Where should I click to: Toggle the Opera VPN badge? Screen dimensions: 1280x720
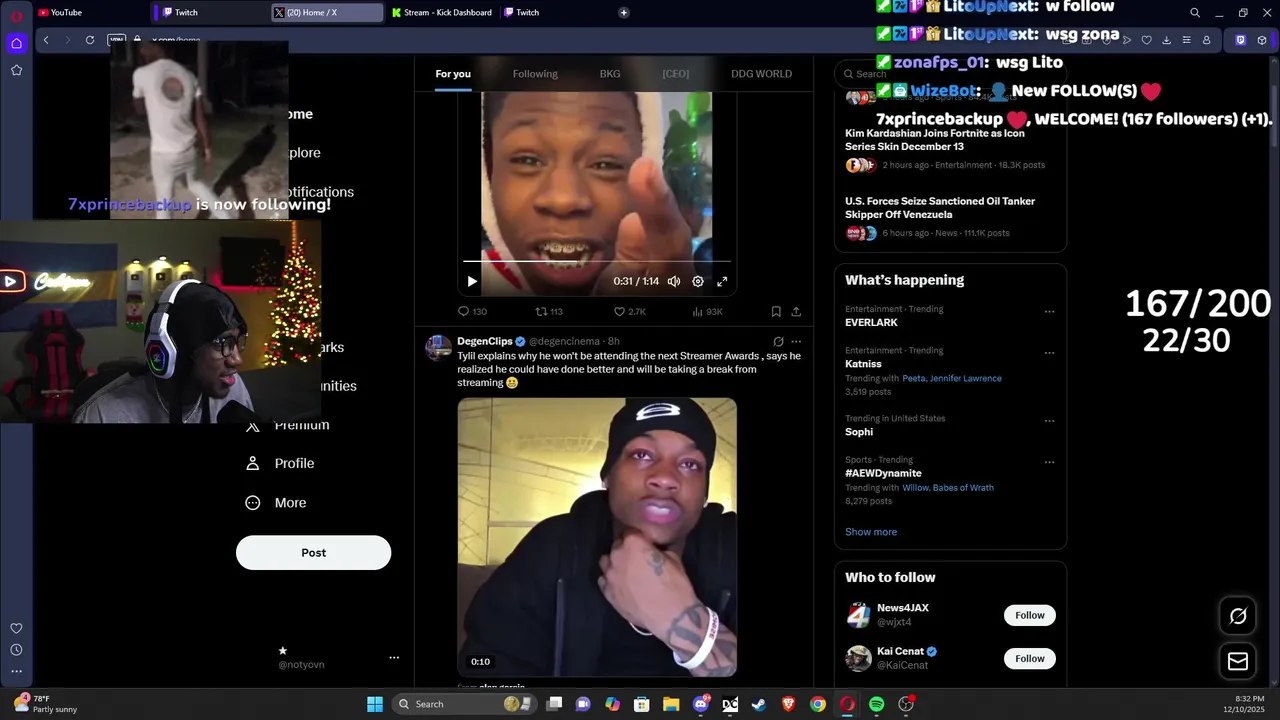(116, 40)
